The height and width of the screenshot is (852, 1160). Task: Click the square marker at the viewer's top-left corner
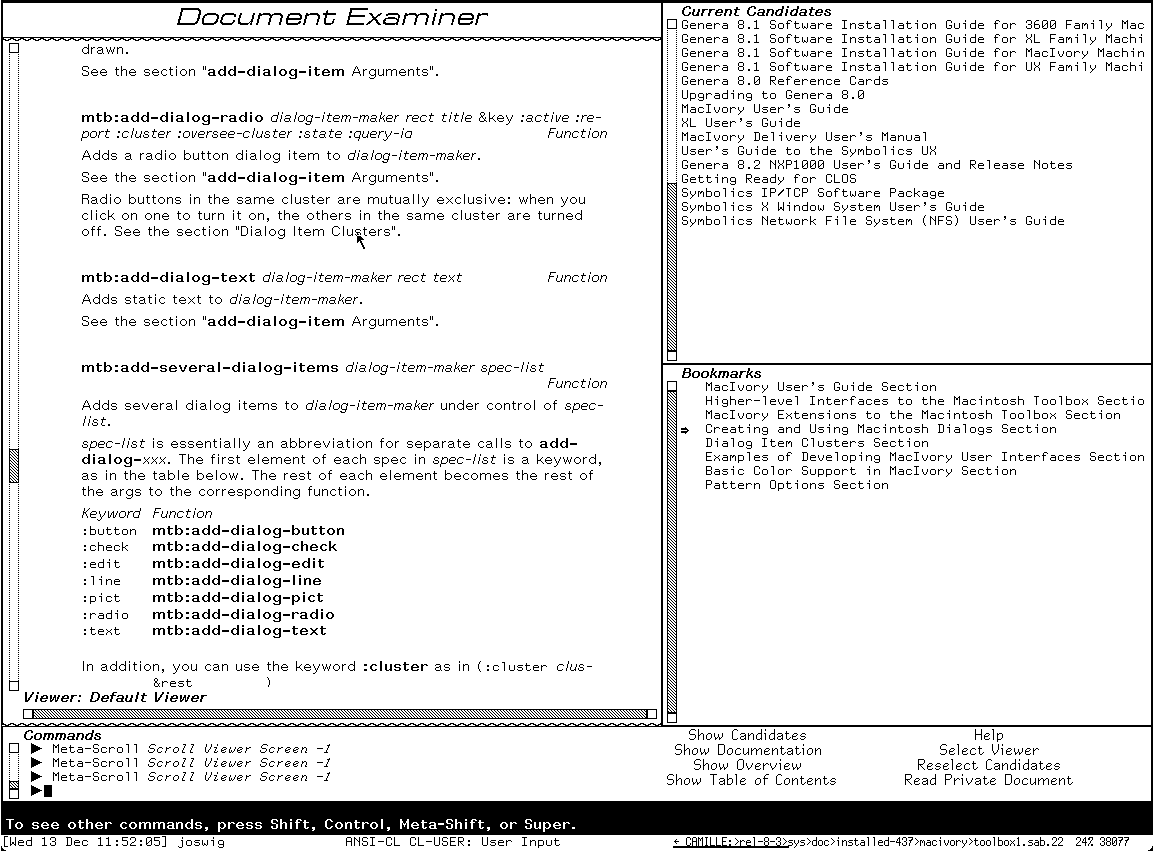(13, 47)
